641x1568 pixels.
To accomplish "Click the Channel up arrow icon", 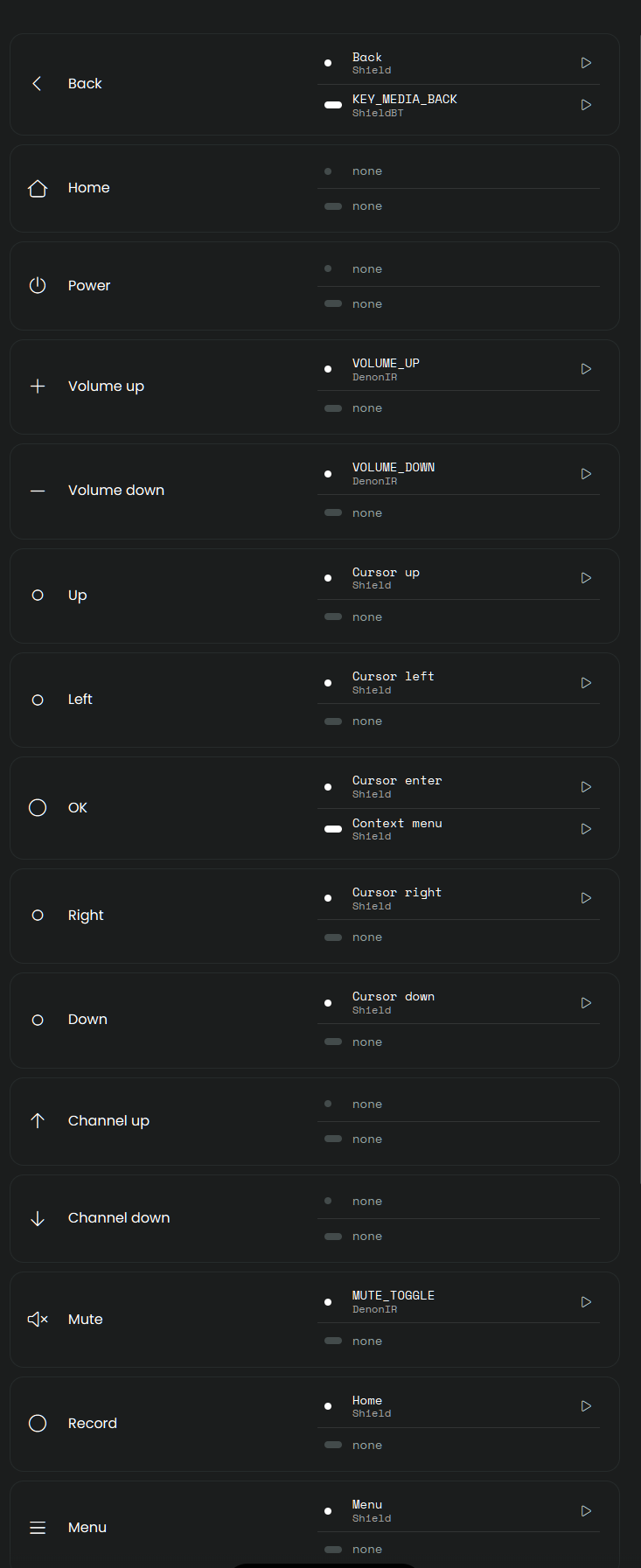I will [38, 1121].
